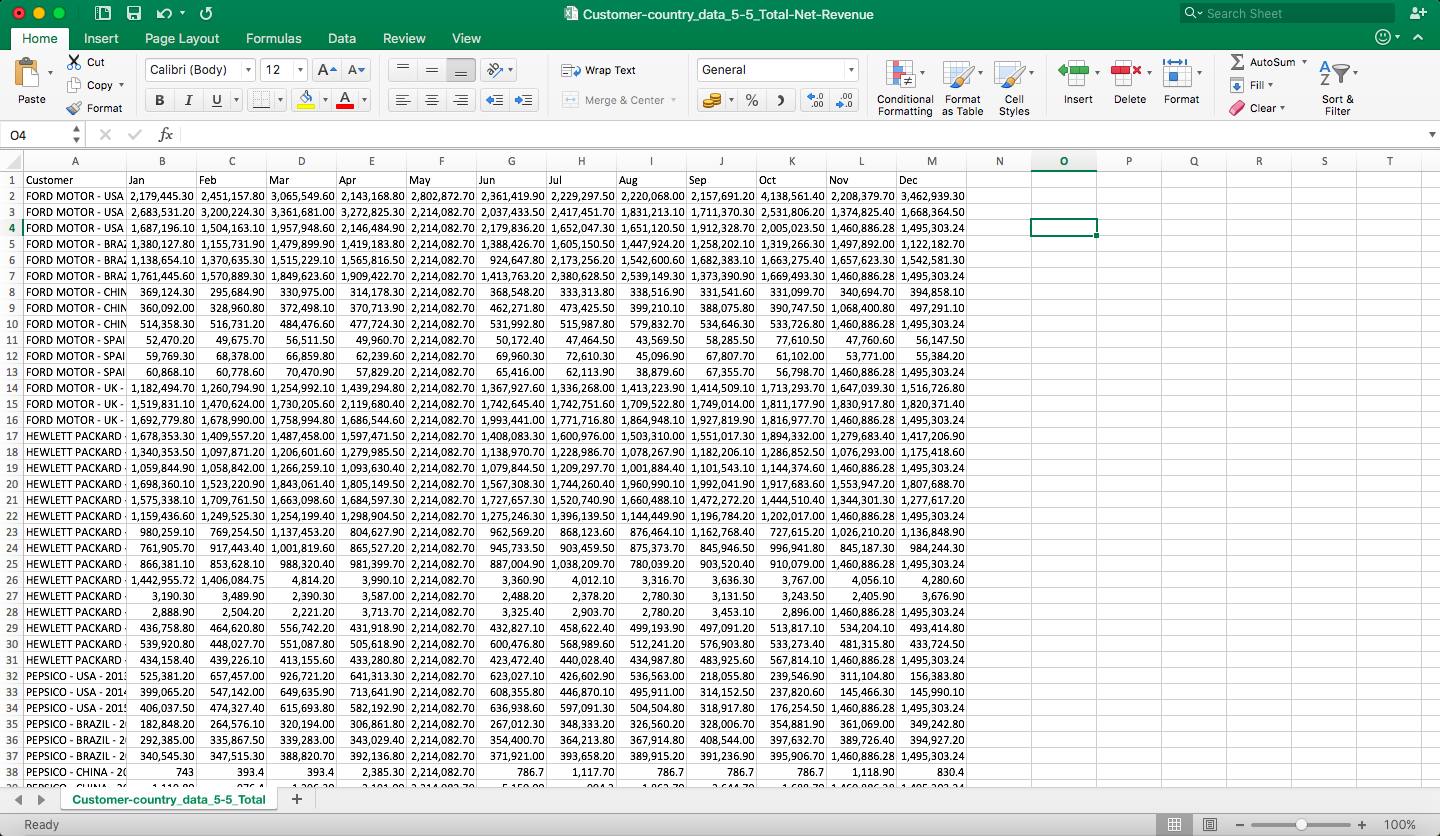Switch to Normal view in status bar
This screenshot has width=1440, height=836.
[1175, 825]
